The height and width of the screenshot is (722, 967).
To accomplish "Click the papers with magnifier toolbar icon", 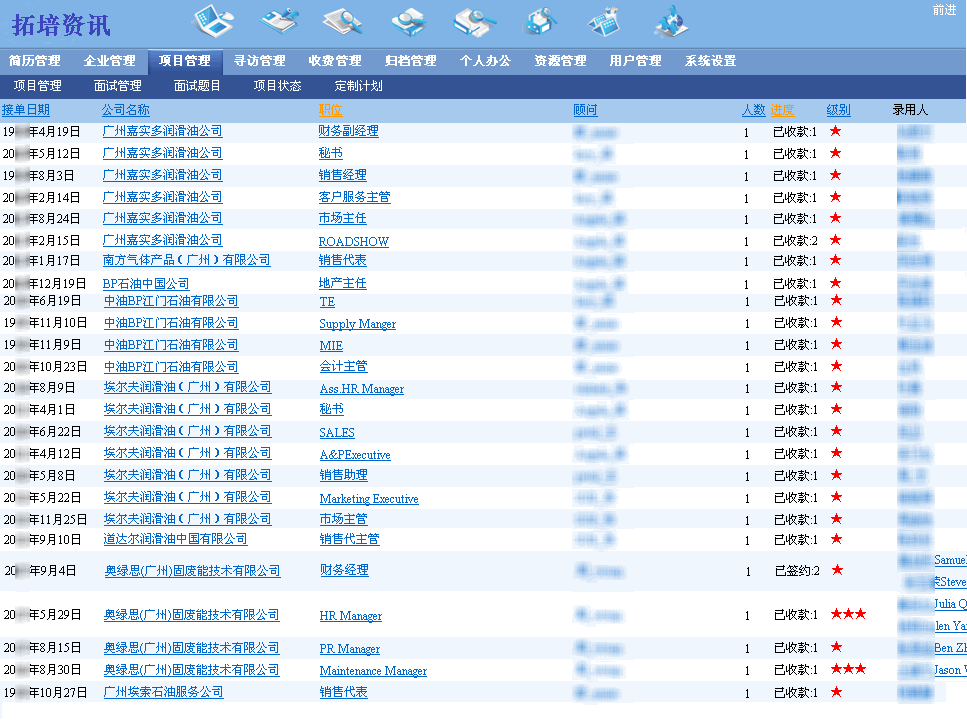I will [343, 21].
